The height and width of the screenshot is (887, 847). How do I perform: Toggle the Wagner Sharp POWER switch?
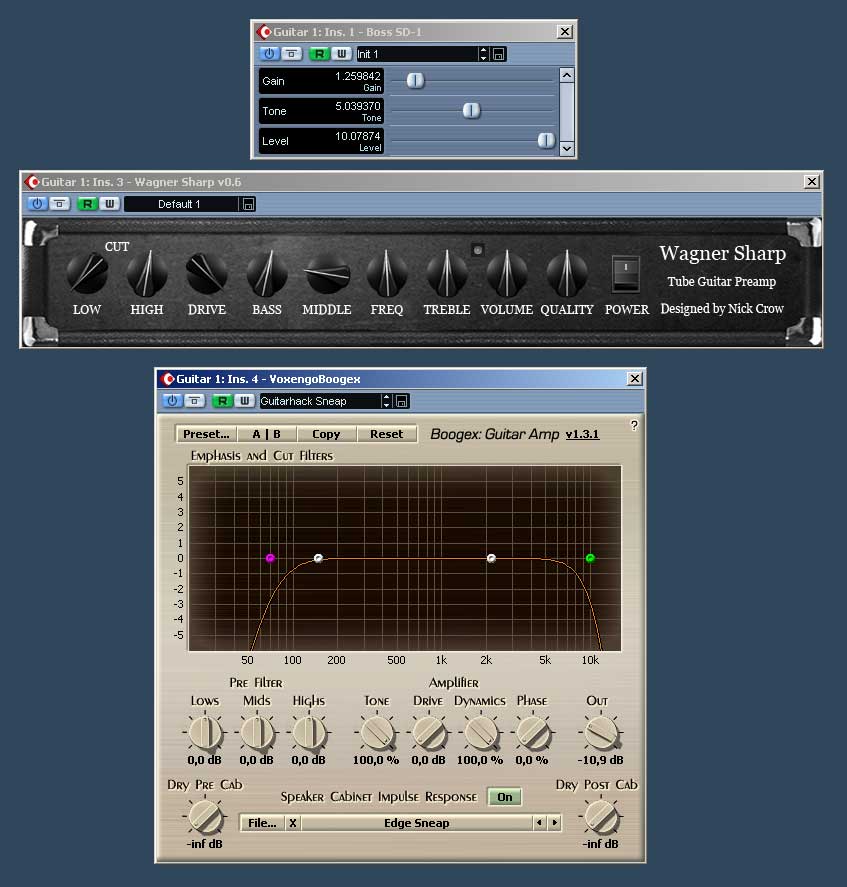(626, 272)
